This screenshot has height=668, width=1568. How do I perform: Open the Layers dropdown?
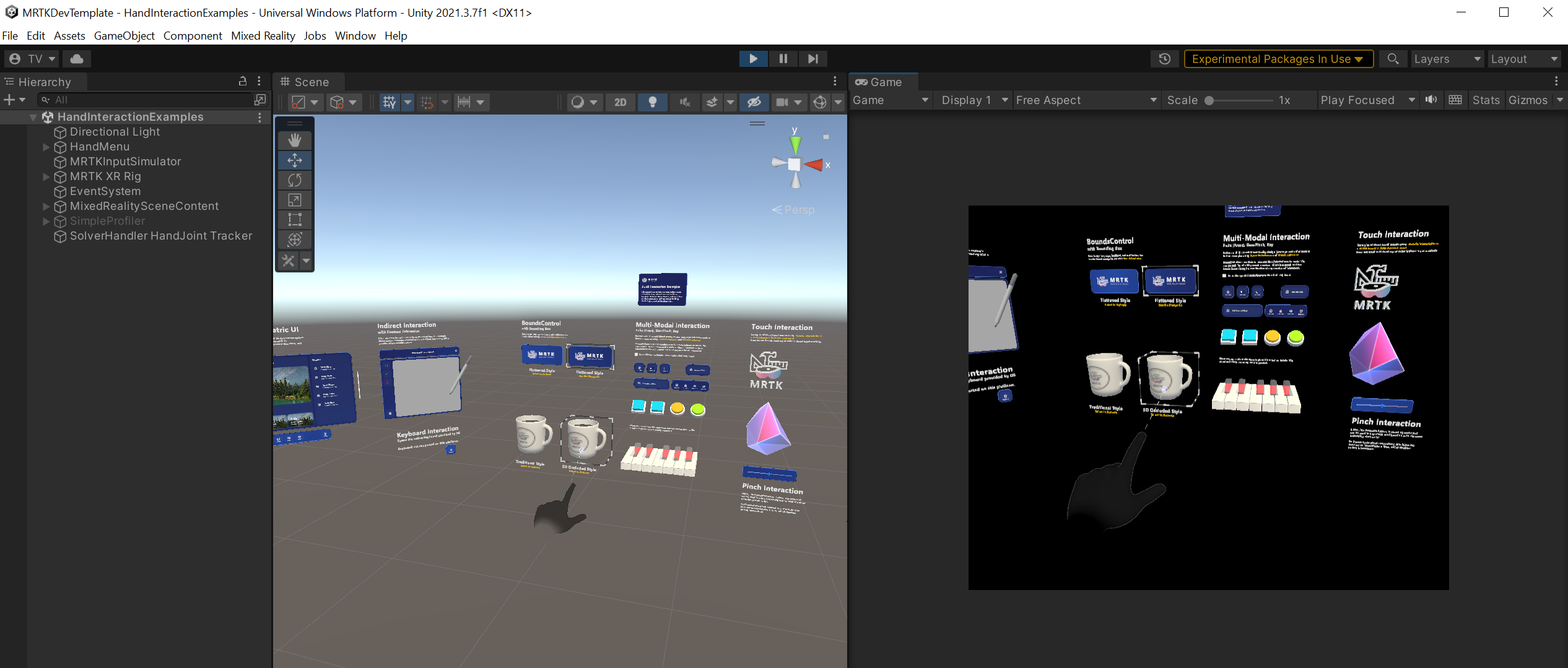click(1447, 59)
